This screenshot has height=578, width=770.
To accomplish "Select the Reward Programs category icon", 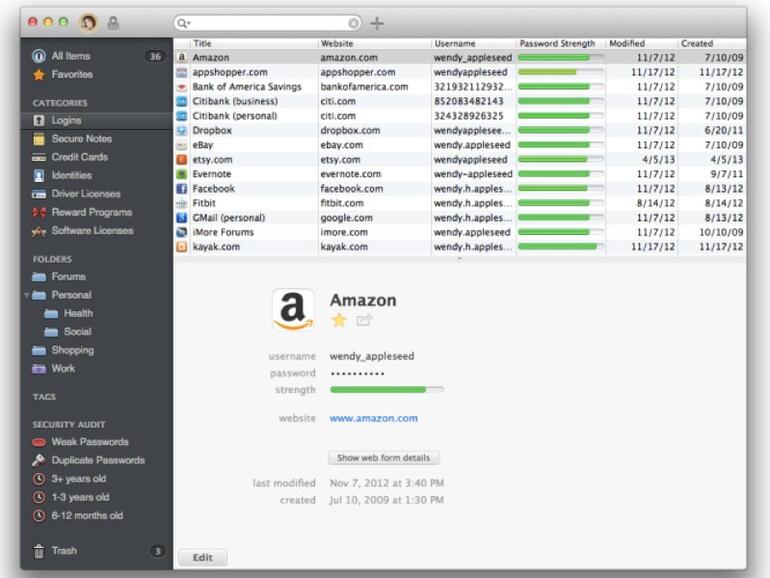I will [39, 213].
